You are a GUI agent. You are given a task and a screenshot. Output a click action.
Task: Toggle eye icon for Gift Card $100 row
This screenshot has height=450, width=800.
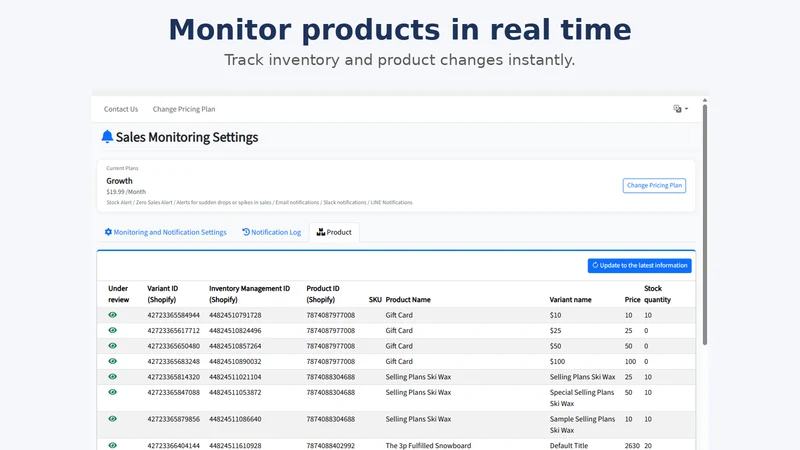point(113,361)
